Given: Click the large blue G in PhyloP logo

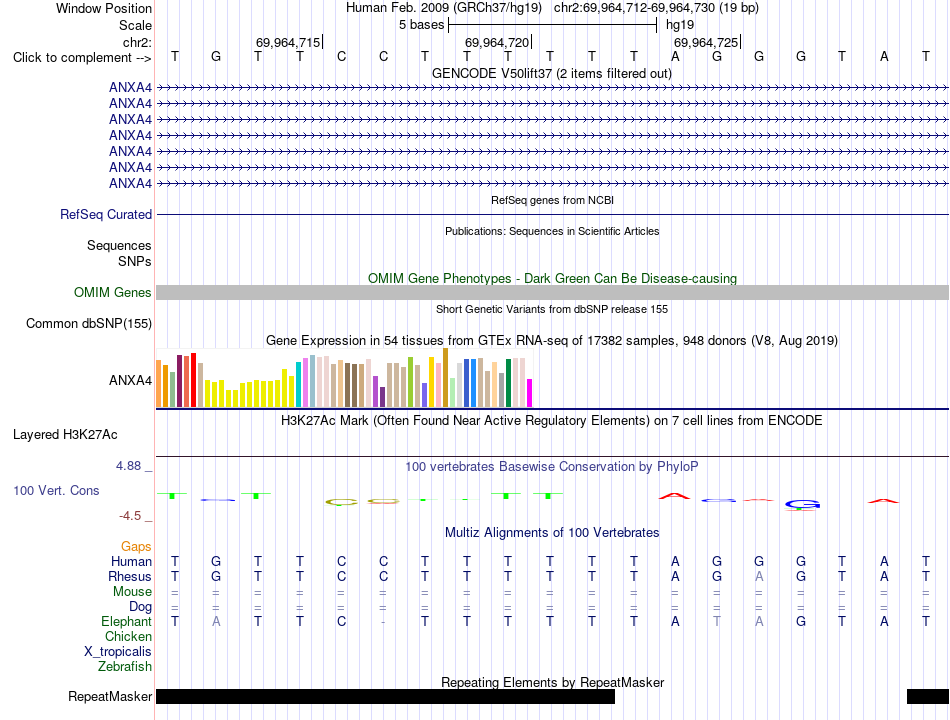Looking at the screenshot, I should pyautogui.click(x=802, y=504).
